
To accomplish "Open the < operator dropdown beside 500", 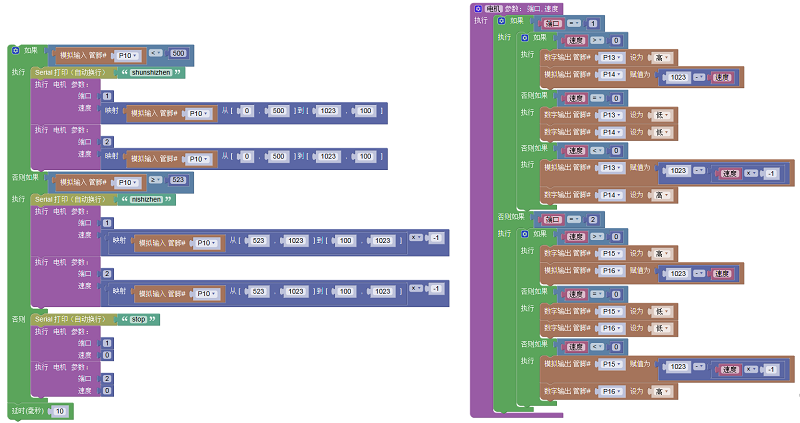I will pyautogui.click(x=155, y=54).
